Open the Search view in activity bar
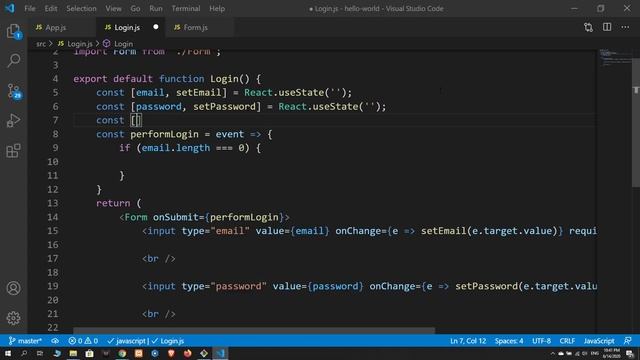The width and height of the screenshot is (640, 360). pos(13,61)
